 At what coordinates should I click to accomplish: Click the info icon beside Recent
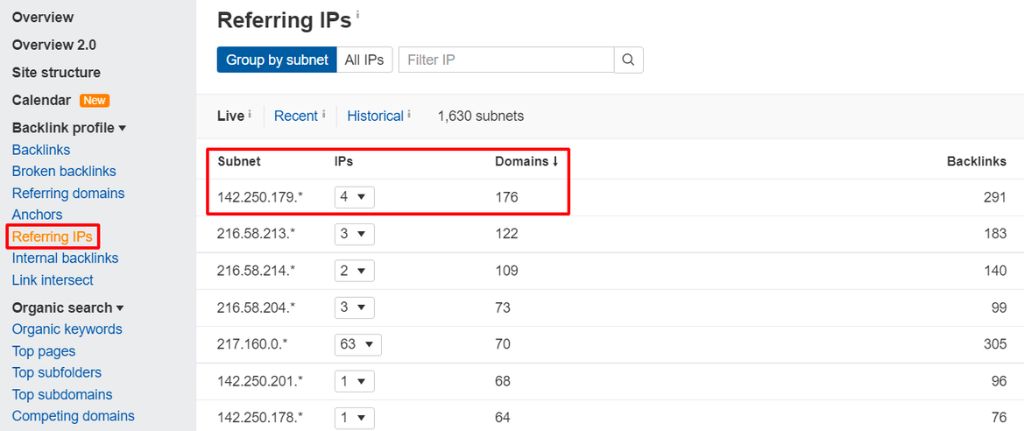pyautogui.click(x=324, y=115)
